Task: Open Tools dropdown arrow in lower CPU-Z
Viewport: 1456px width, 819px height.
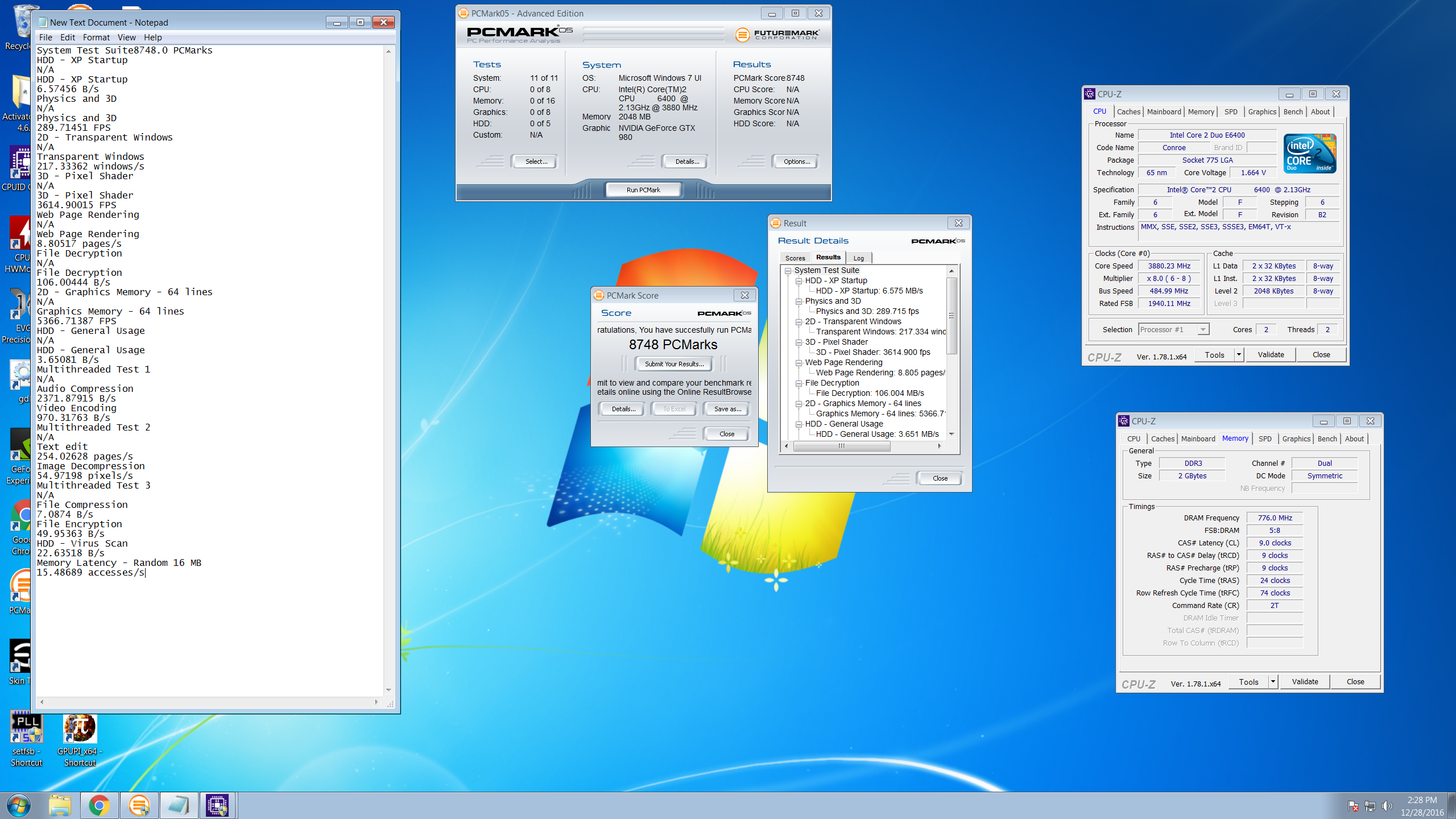Action: coord(1273,681)
